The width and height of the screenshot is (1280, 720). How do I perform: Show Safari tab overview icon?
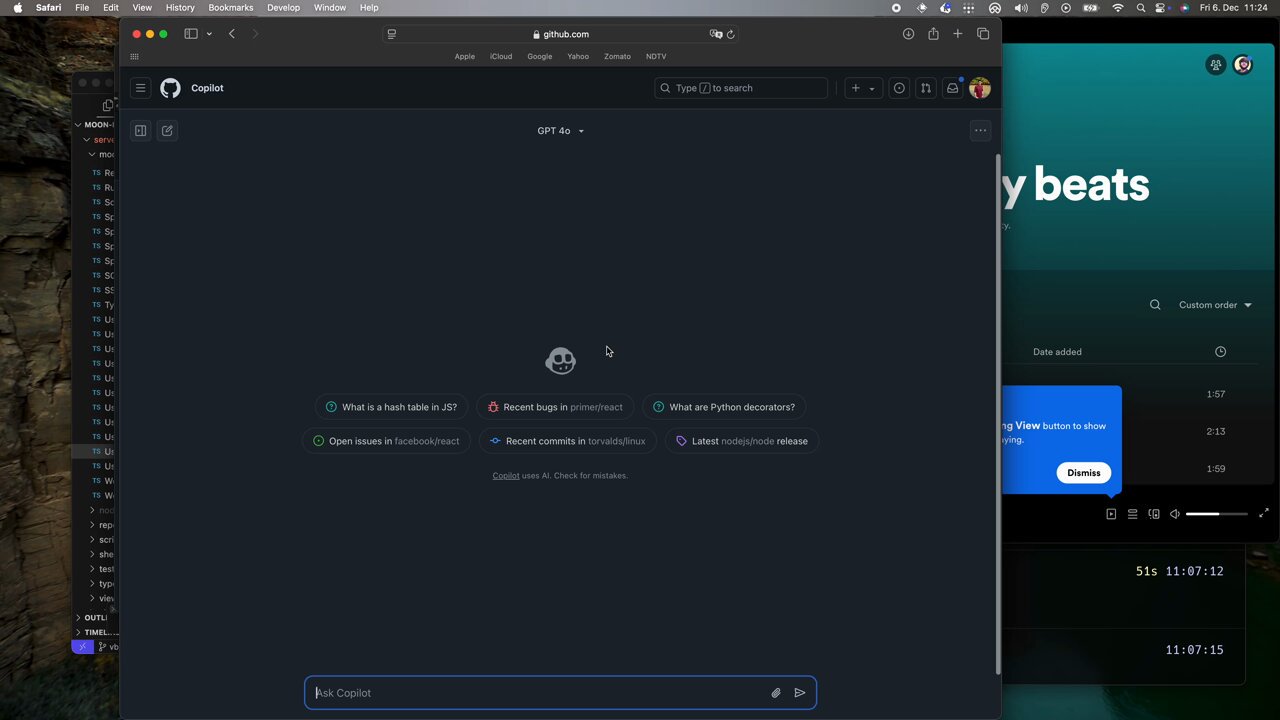(x=983, y=34)
